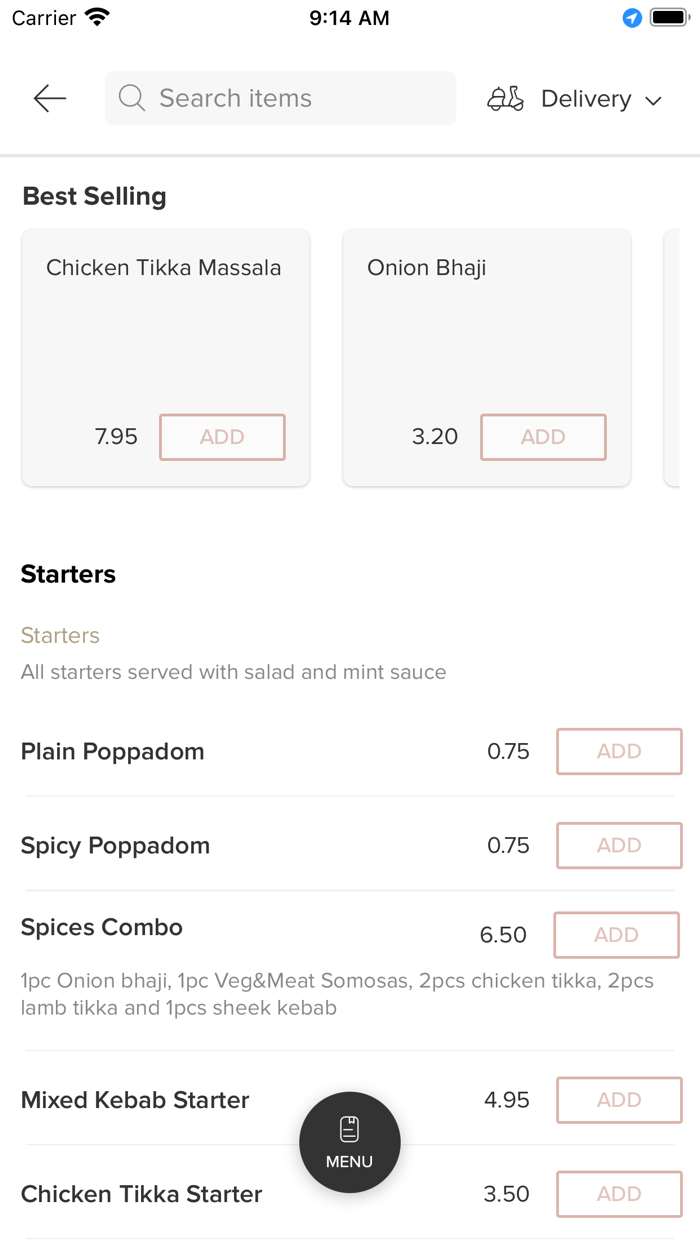
Task: Click the location arrow icon in the status bar
Action: click(631, 18)
